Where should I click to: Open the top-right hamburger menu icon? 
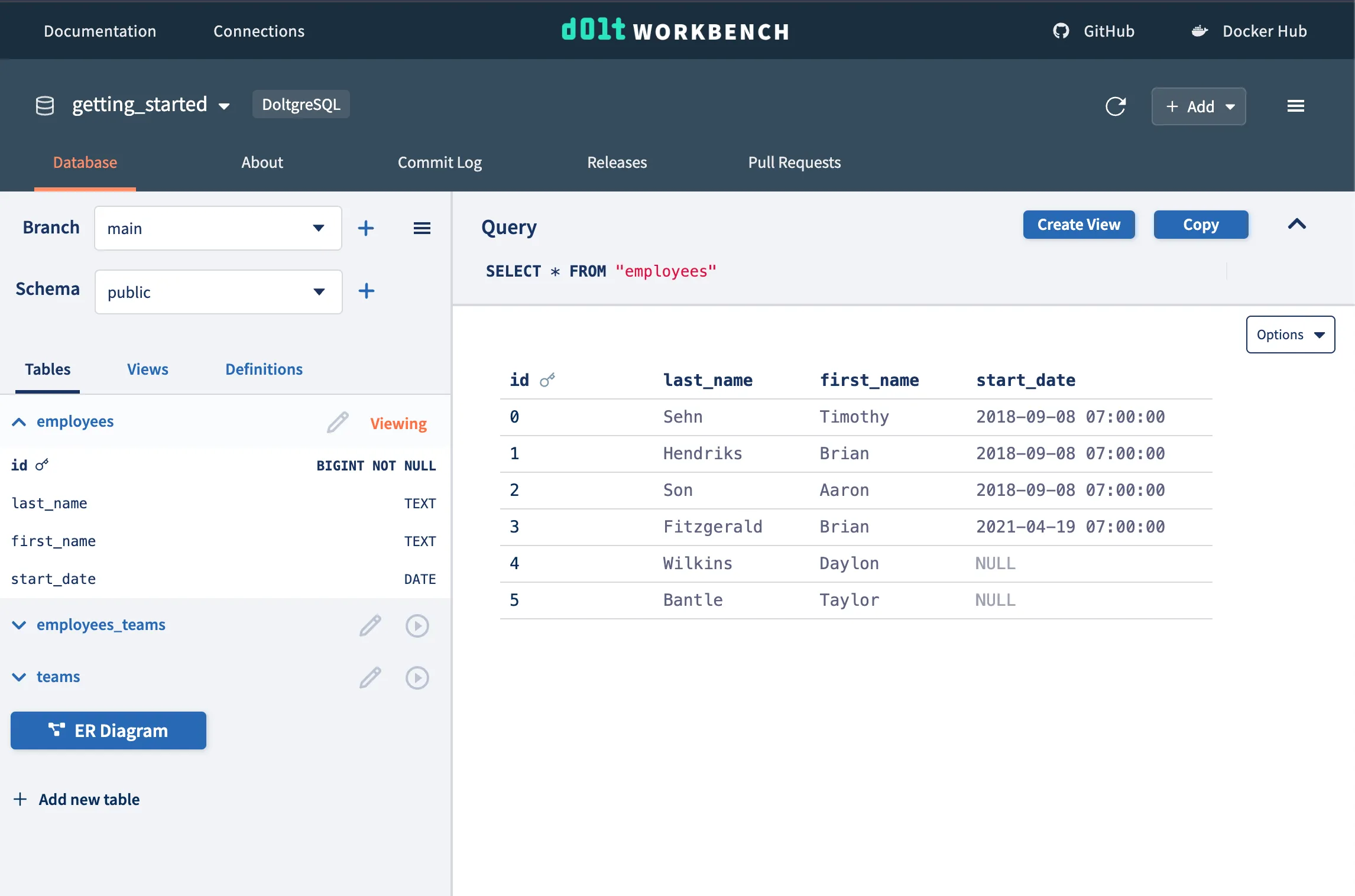click(x=1295, y=106)
